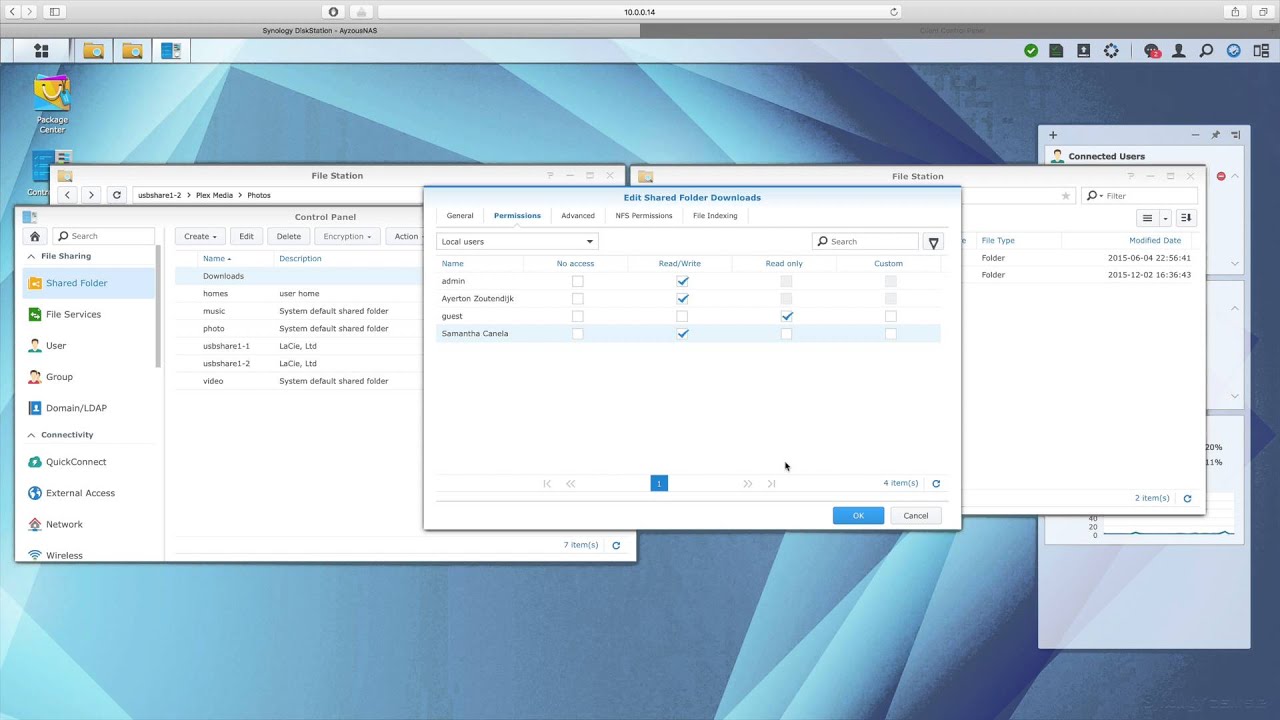This screenshot has width=1280, height=720.
Task: Click the green system health status icon
Action: [x=1031, y=51]
